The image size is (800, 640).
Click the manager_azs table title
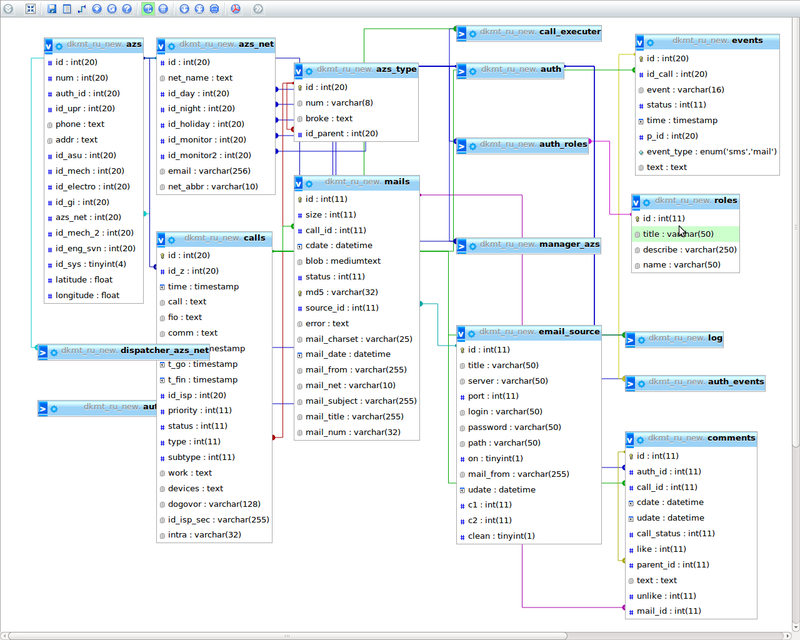(568, 244)
